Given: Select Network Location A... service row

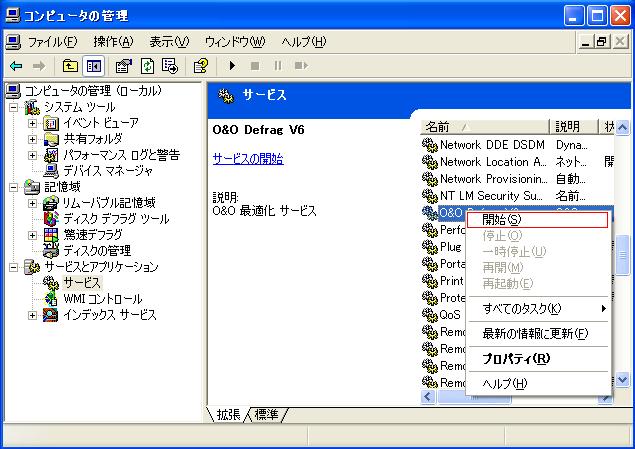Looking at the screenshot, I should point(517,162).
